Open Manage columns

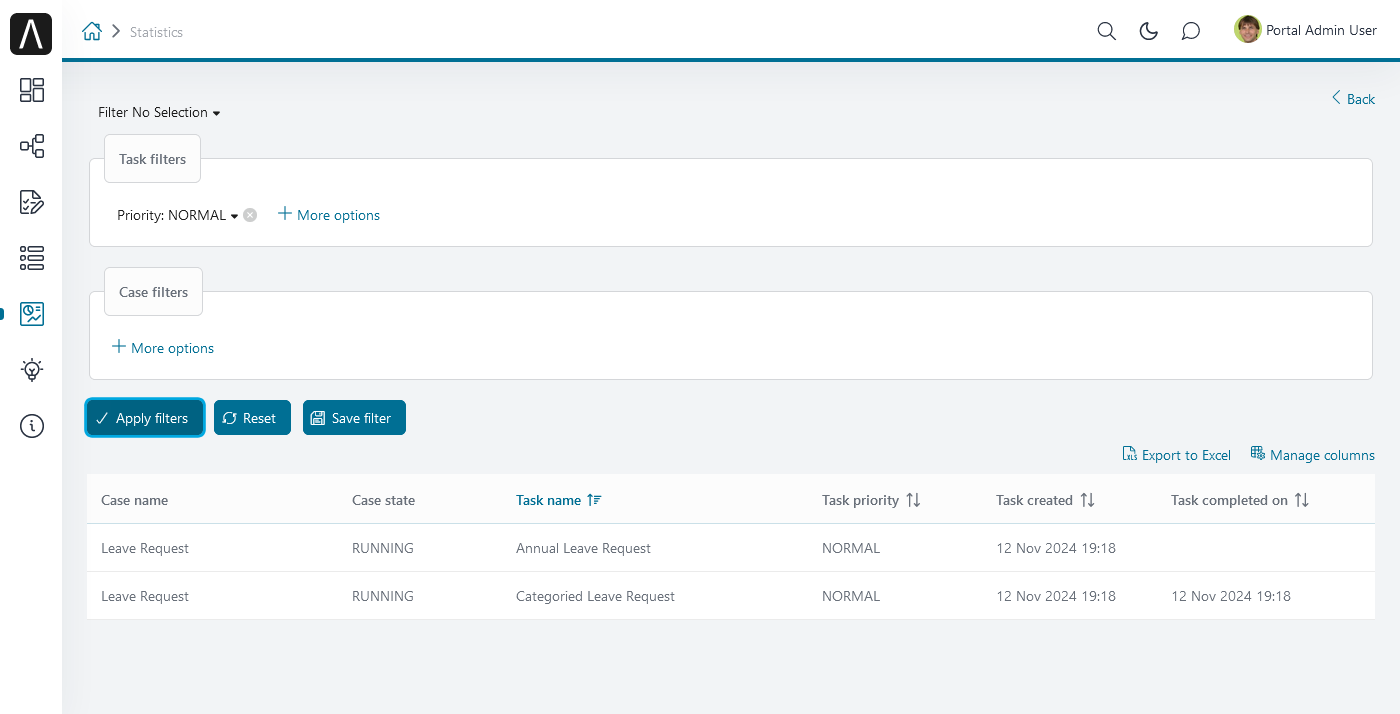[1312, 455]
